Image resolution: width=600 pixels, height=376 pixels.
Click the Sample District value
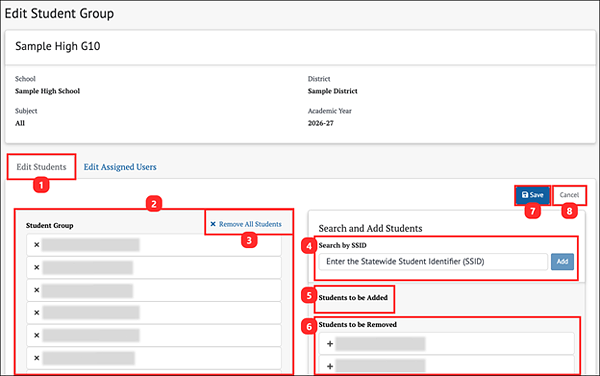(333, 91)
